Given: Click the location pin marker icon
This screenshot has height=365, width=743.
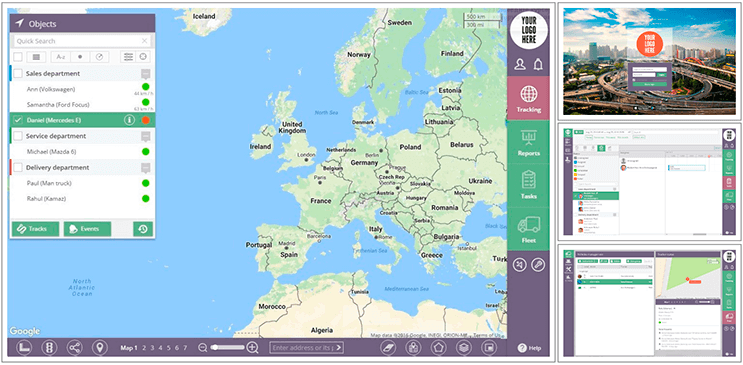Looking at the screenshot, I should coord(100,348).
